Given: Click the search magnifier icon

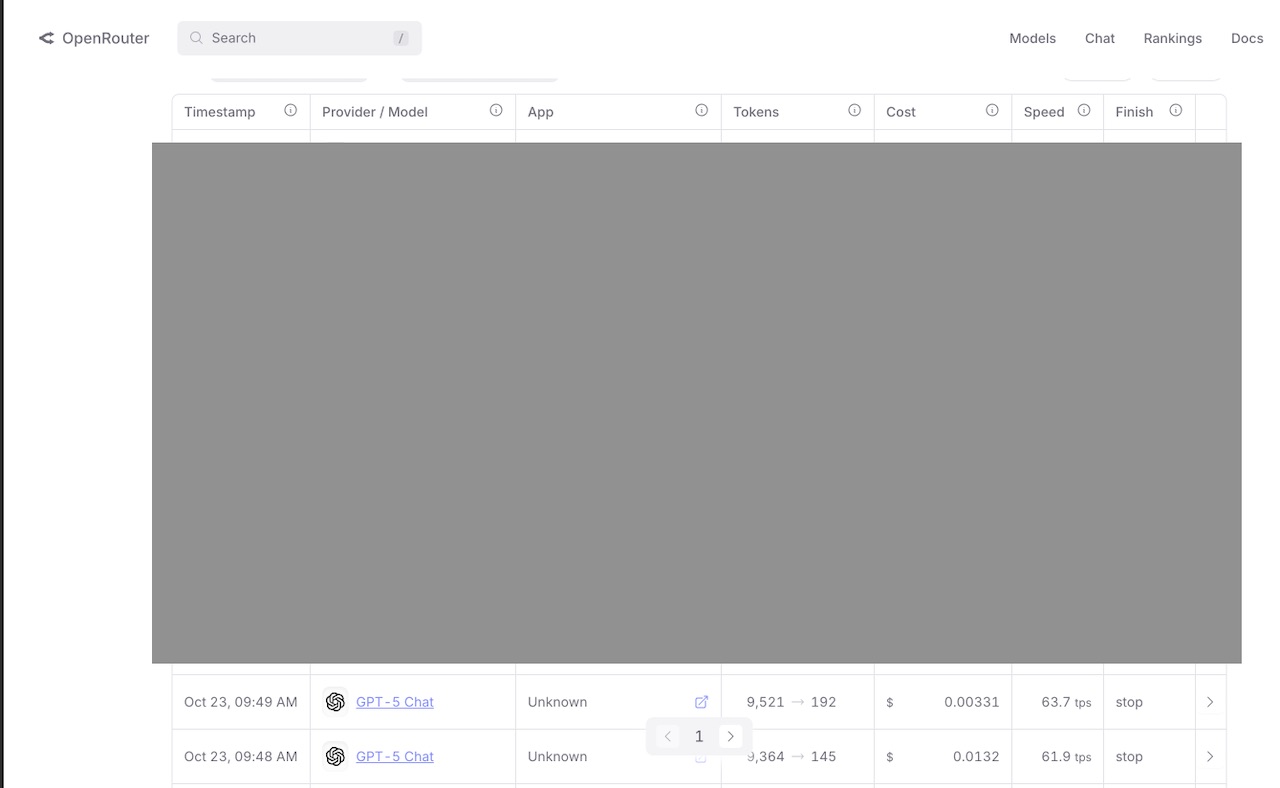Looking at the screenshot, I should pos(197,38).
